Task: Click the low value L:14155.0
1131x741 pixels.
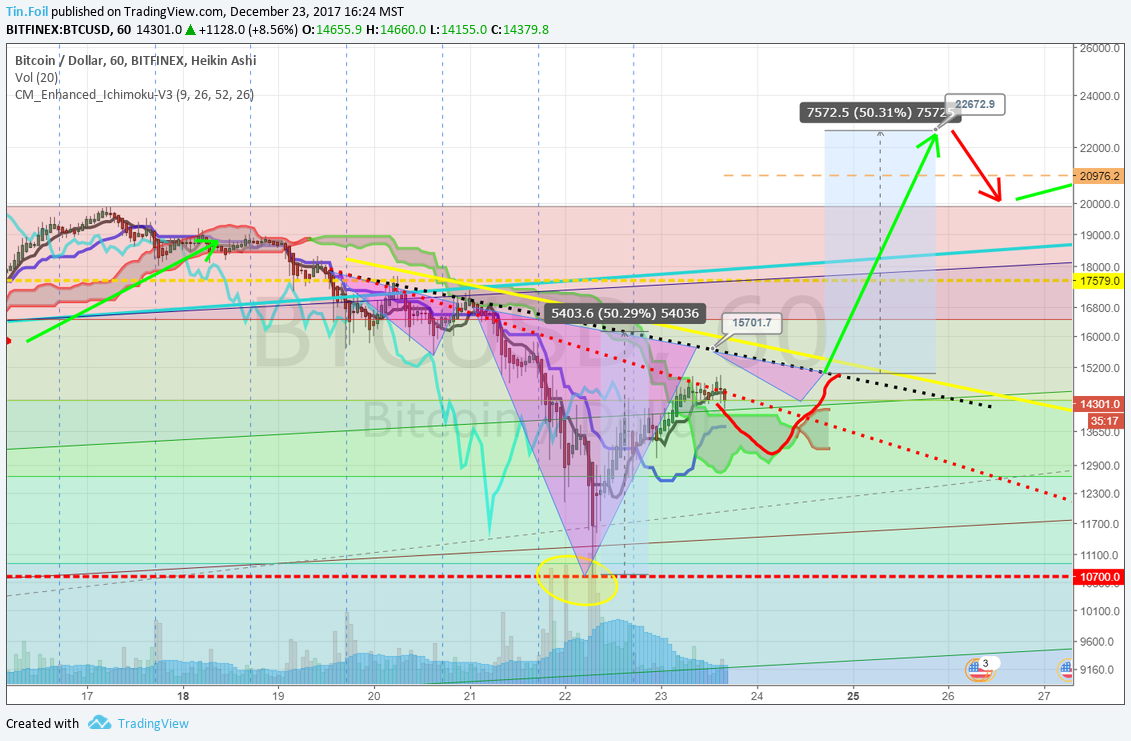Action: (459, 30)
